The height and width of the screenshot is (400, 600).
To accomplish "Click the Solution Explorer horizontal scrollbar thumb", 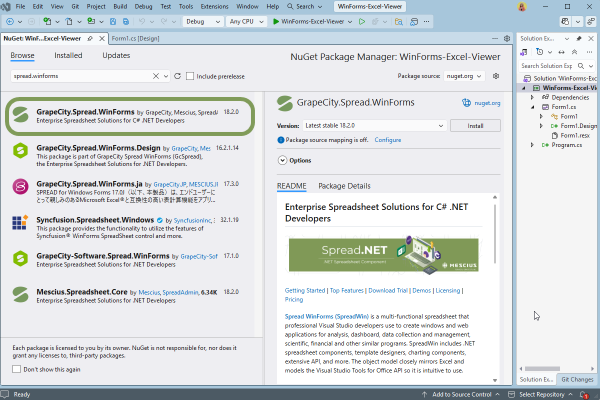I will [x=542, y=369].
